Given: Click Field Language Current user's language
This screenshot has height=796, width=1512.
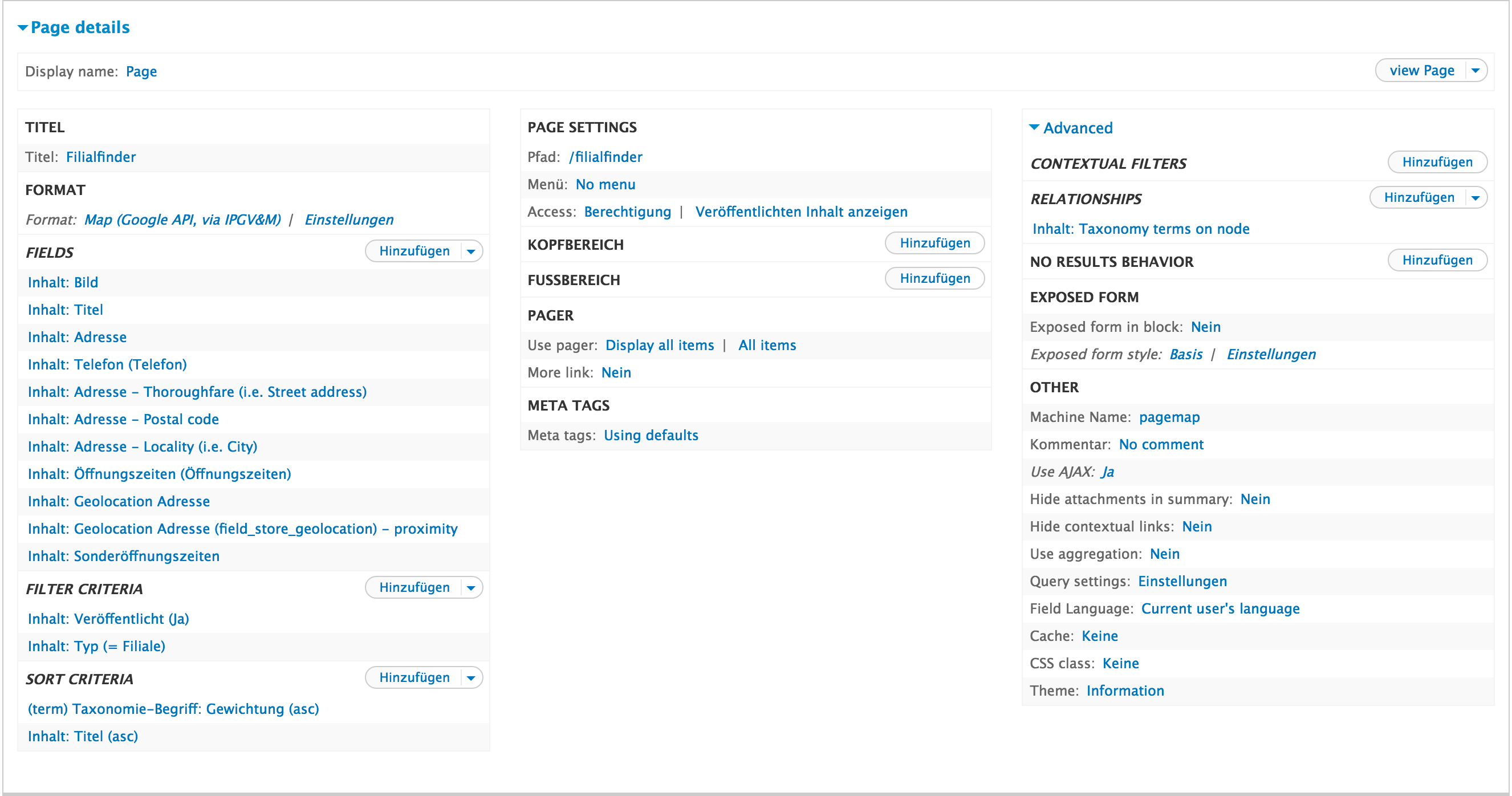Looking at the screenshot, I should click(x=1220, y=610).
